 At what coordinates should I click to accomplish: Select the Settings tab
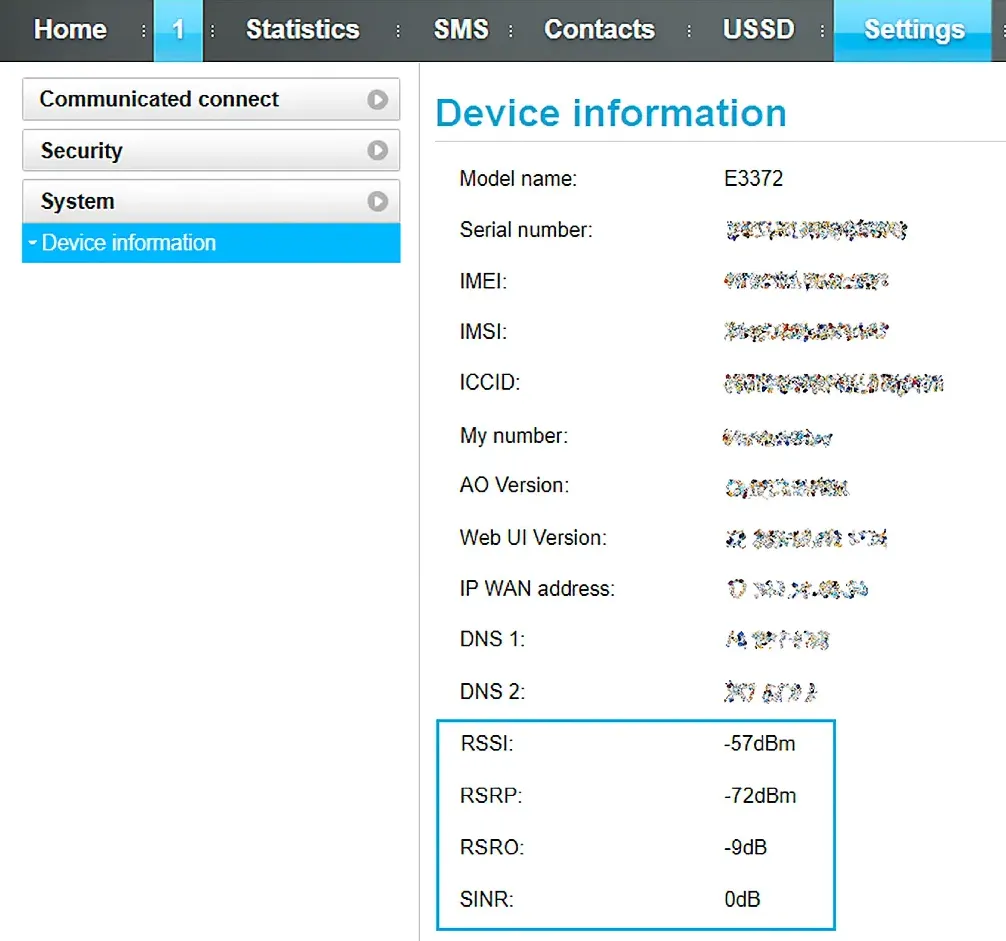pos(914,30)
